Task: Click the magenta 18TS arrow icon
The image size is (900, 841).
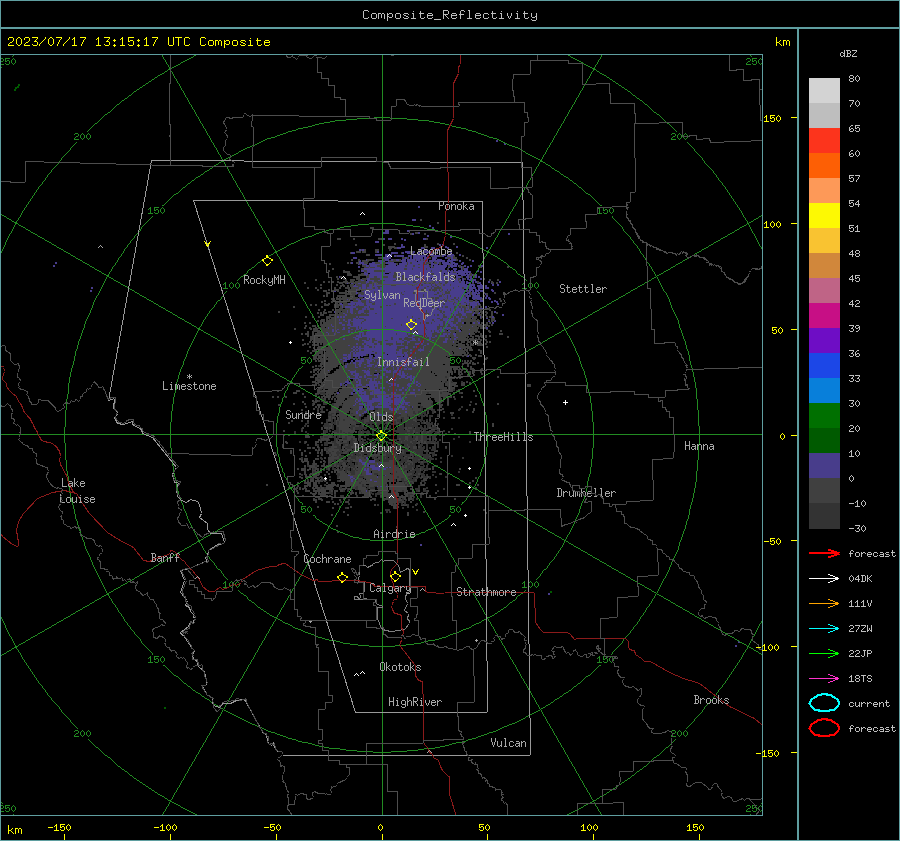Action: [x=824, y=679]
